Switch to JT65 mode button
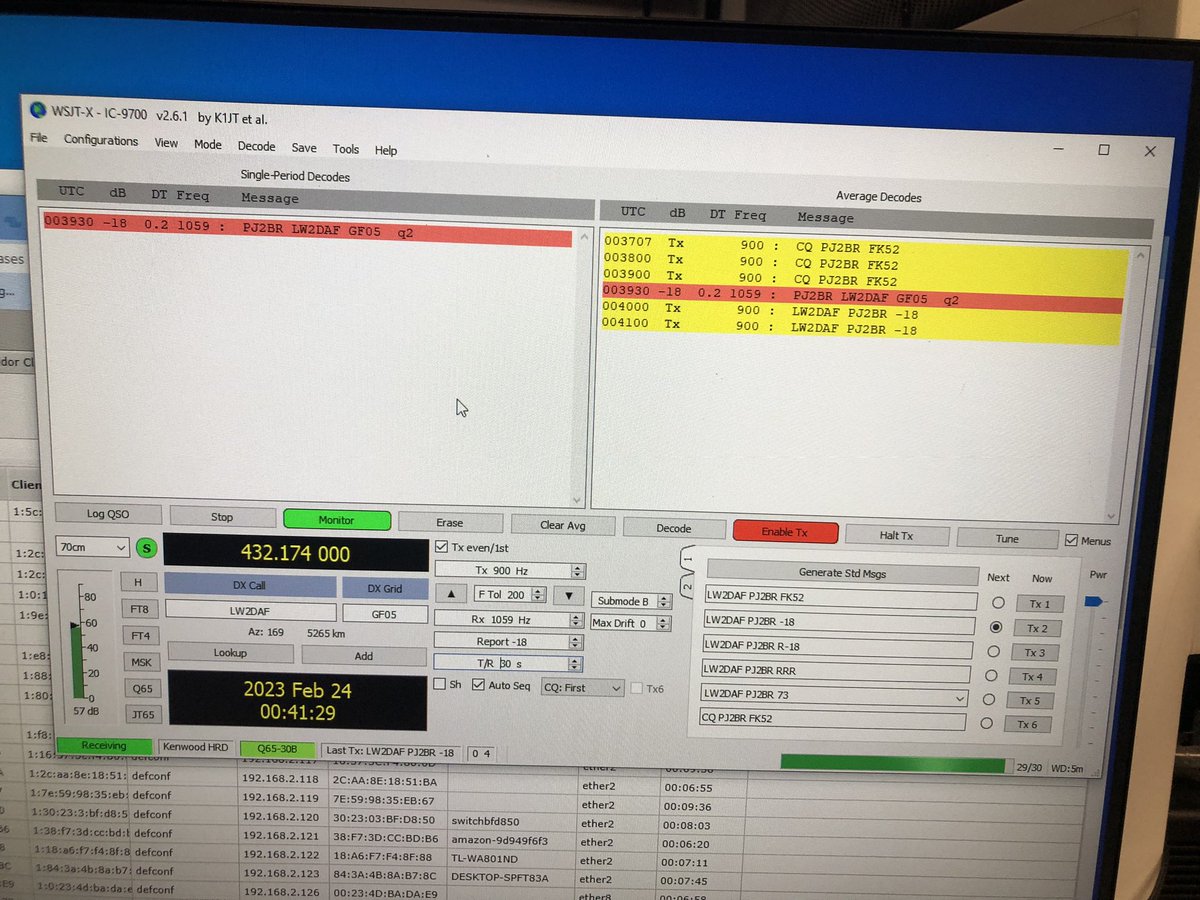Viewport: 1200px width, 900px height. point(144,714)
